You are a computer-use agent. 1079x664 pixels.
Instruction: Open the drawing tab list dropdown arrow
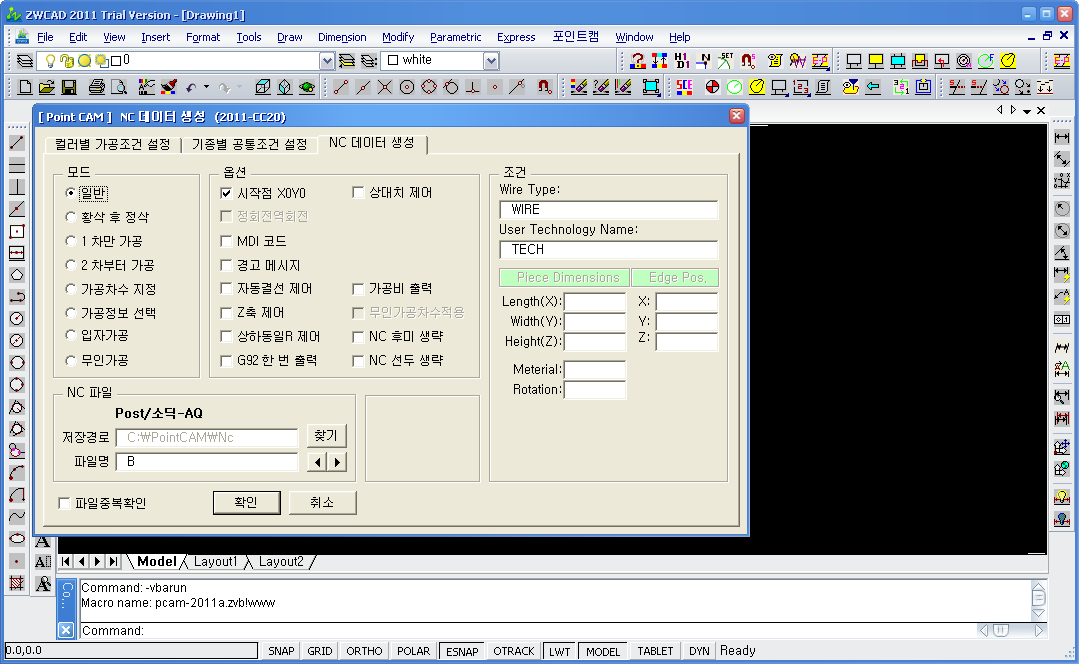tap(1027, 111)
